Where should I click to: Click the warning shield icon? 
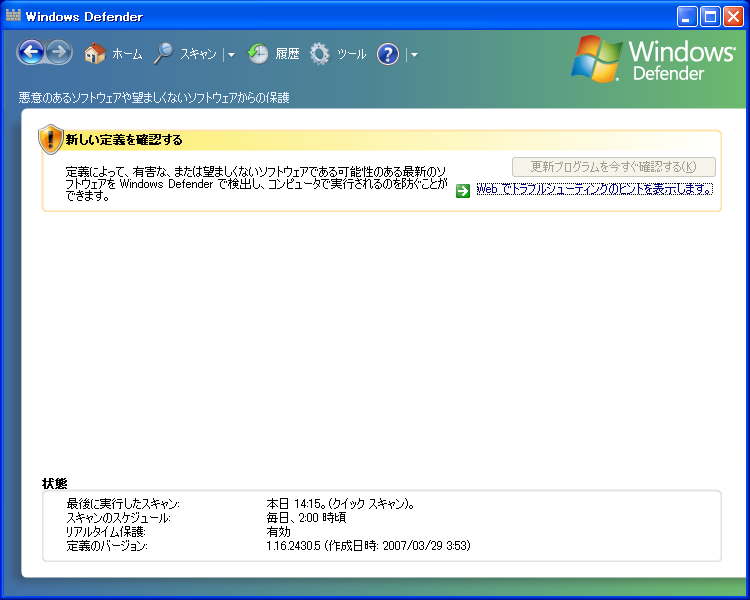51,139
